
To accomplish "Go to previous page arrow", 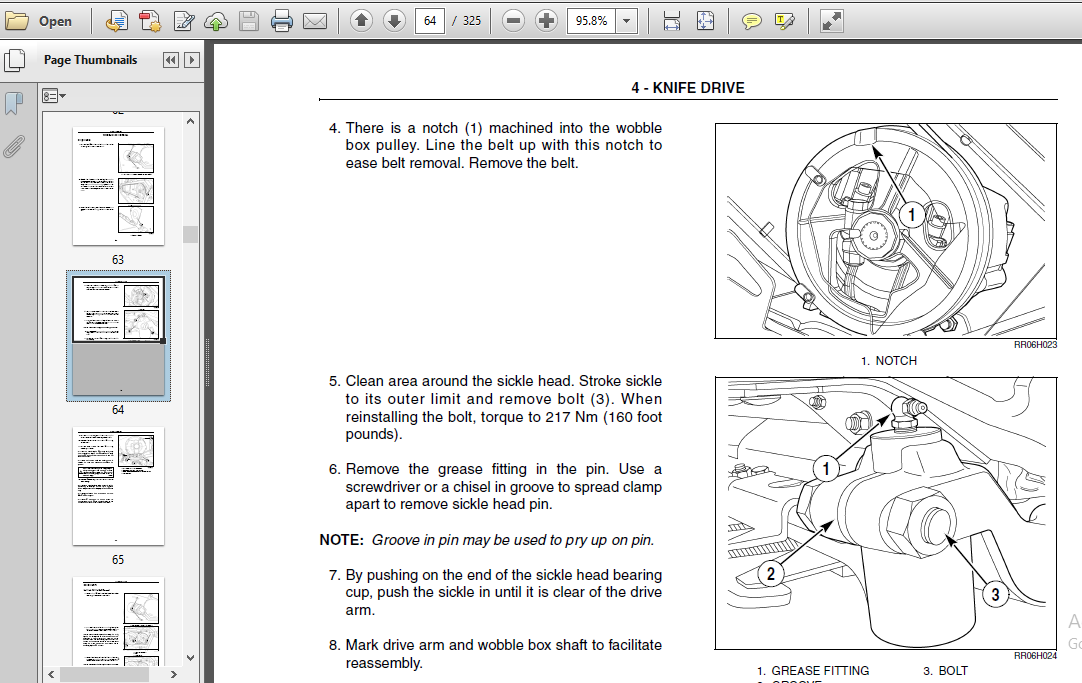I will (x=361, y=21).
